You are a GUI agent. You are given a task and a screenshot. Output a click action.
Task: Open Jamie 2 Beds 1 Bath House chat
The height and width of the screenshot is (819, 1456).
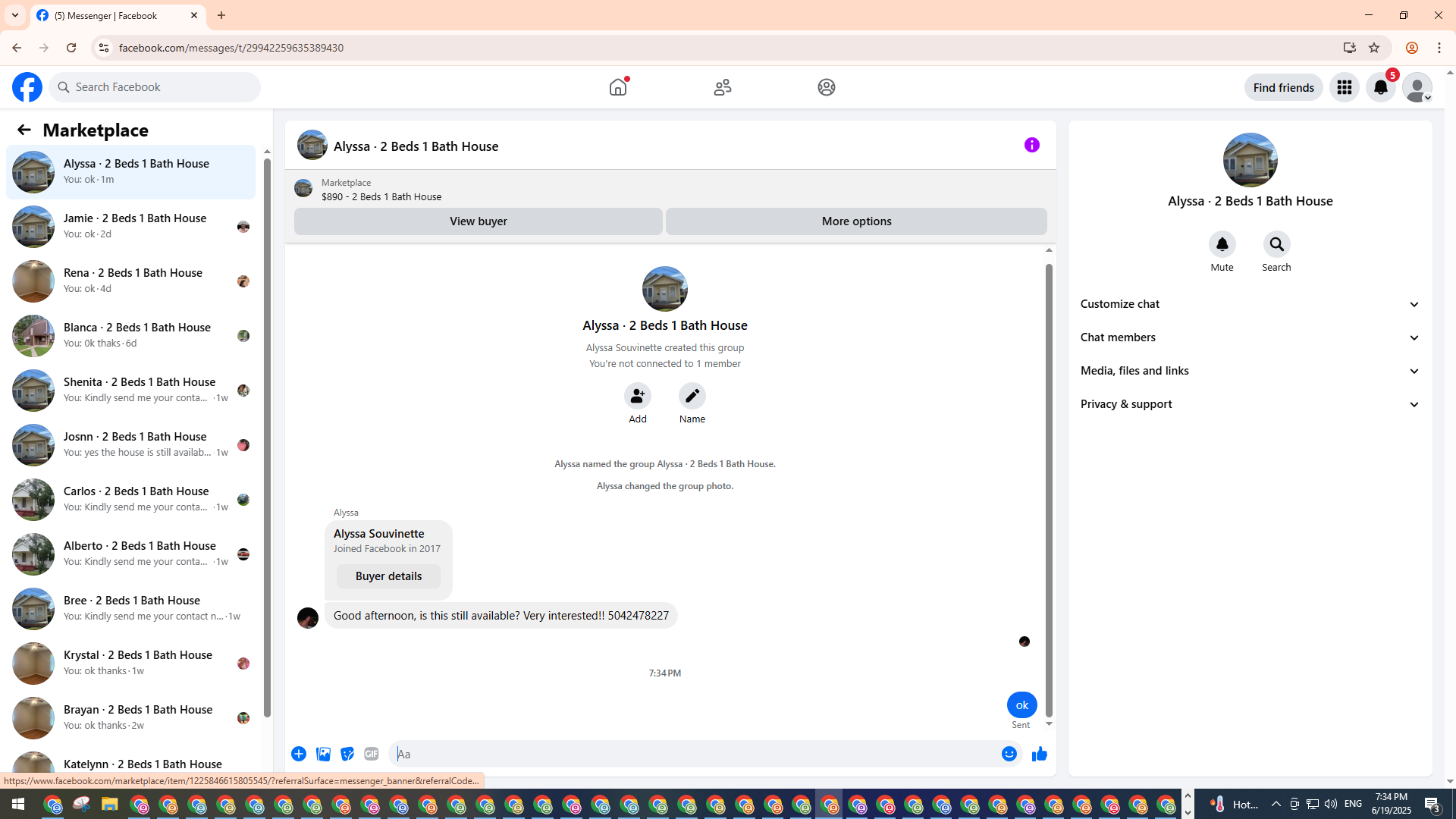click(x=131, y=226)
